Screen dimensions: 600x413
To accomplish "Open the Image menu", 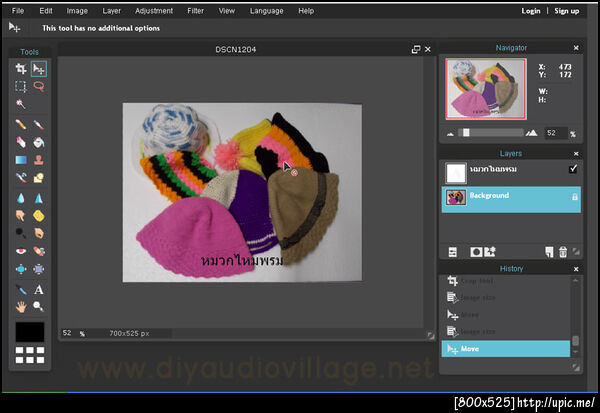I will 77,11.
